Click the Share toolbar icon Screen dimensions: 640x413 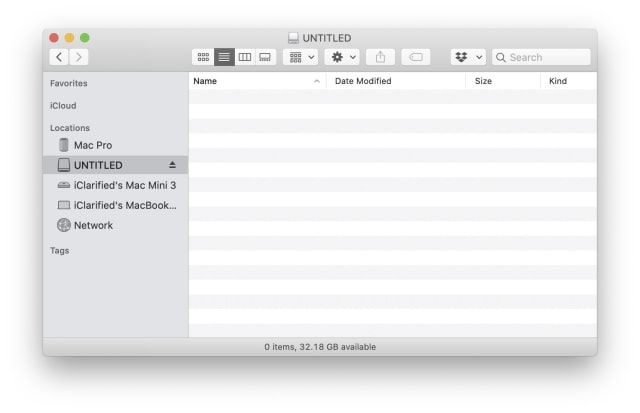pos(380,57)
